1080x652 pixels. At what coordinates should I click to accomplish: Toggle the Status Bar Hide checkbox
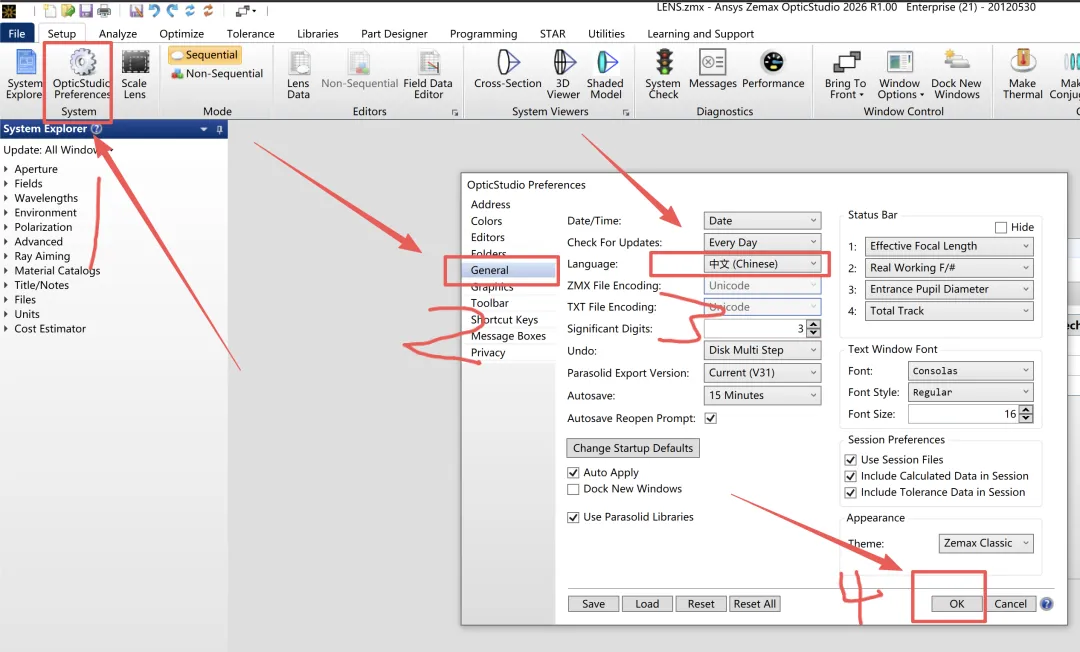coord(1001,227)
